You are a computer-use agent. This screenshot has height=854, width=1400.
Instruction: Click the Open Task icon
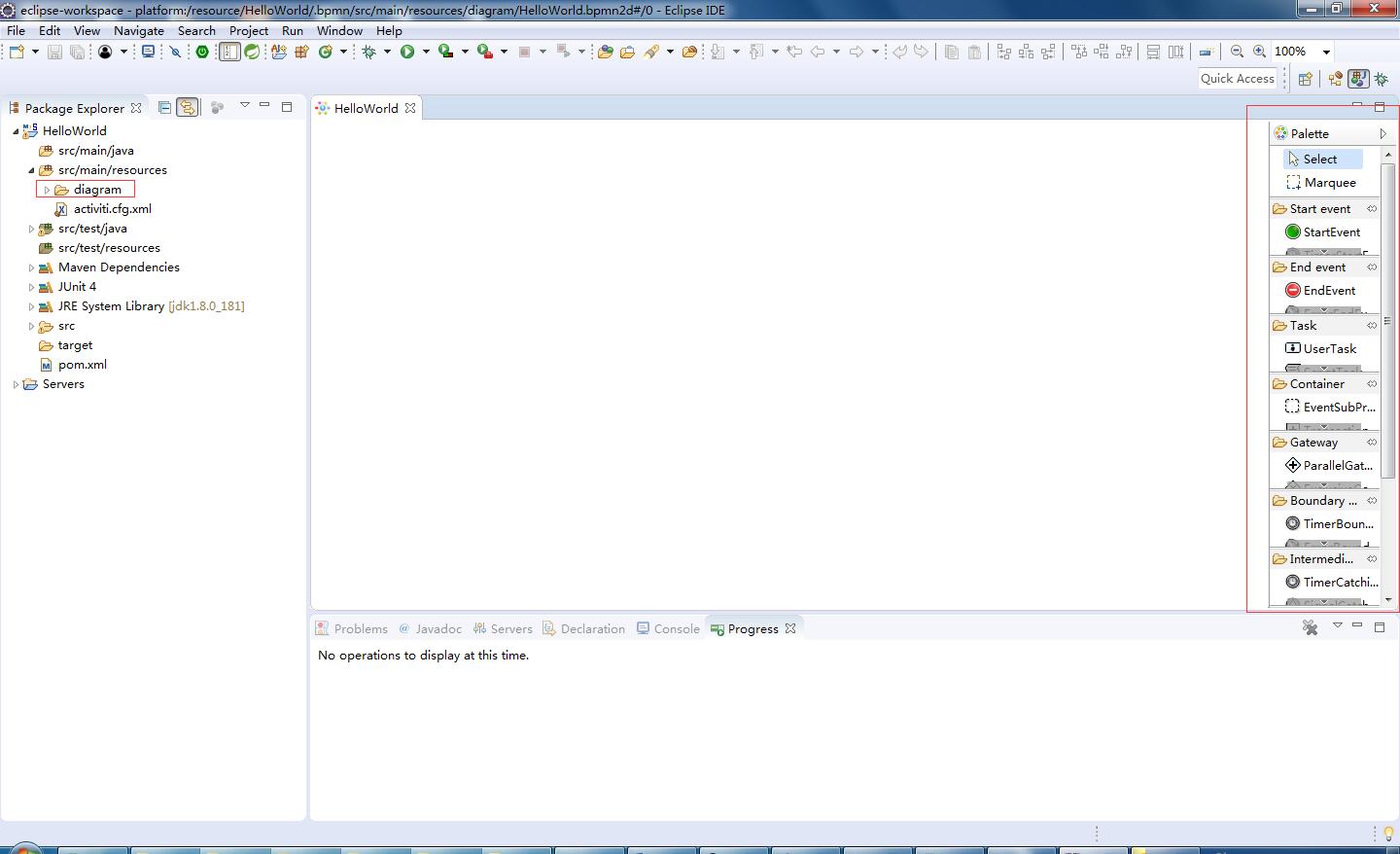coord(627,52)
